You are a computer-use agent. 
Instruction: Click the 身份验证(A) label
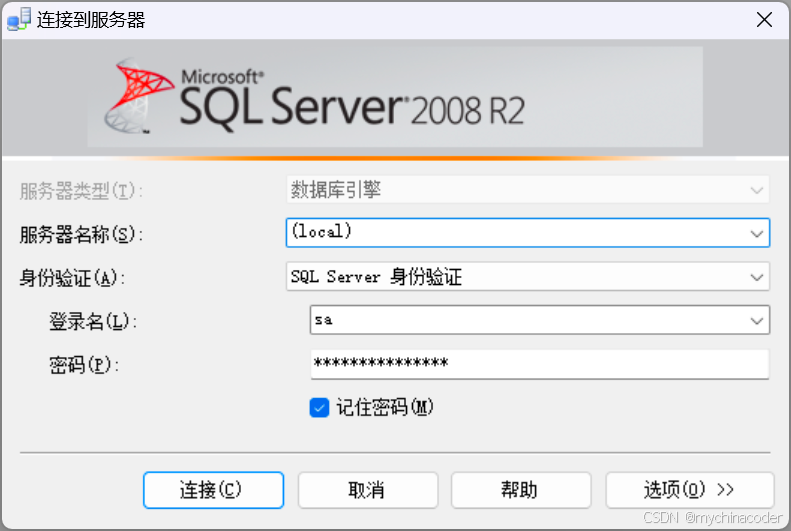click(x=72, y=278)
